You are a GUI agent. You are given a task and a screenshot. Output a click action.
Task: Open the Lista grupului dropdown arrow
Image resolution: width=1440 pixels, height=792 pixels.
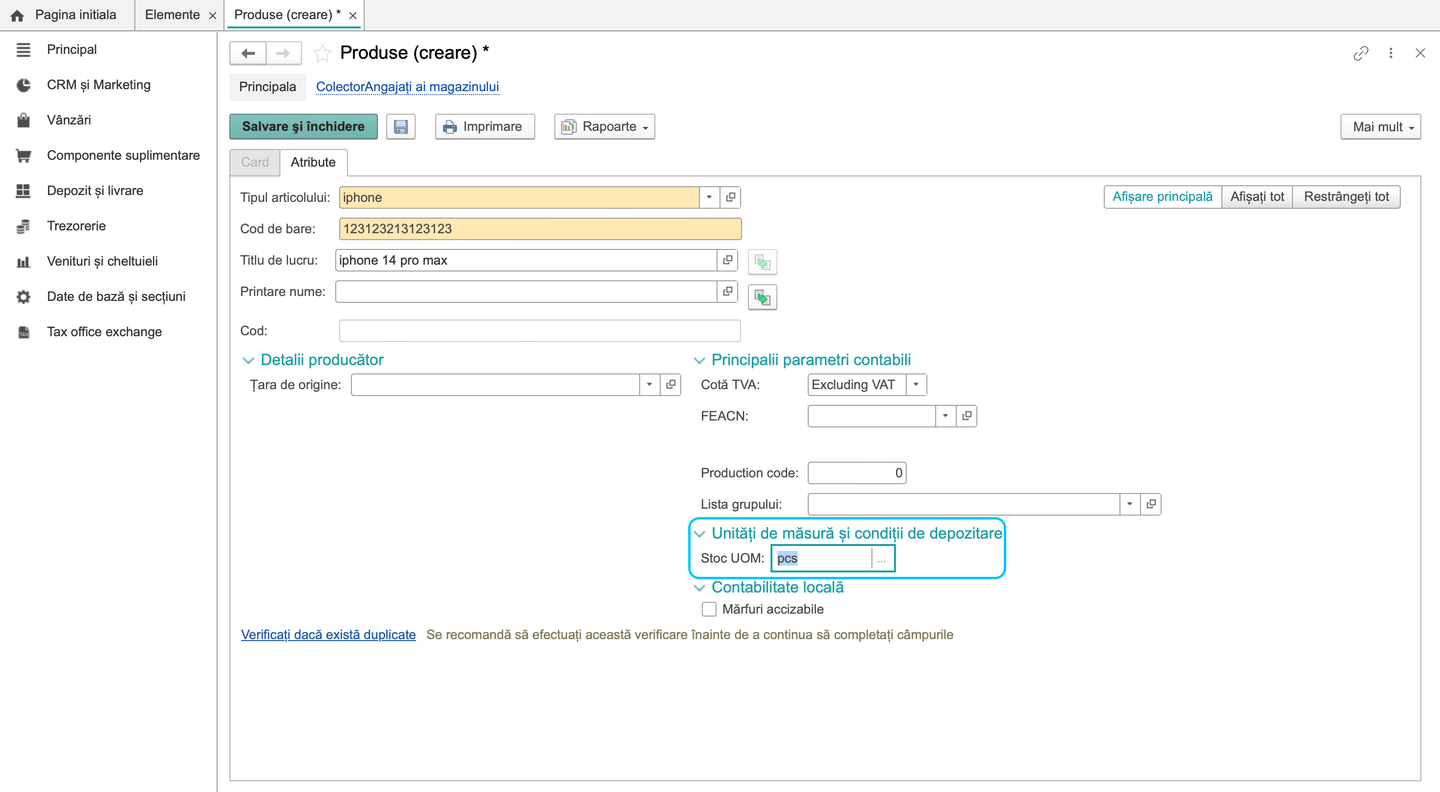(x=1130, y=504)
